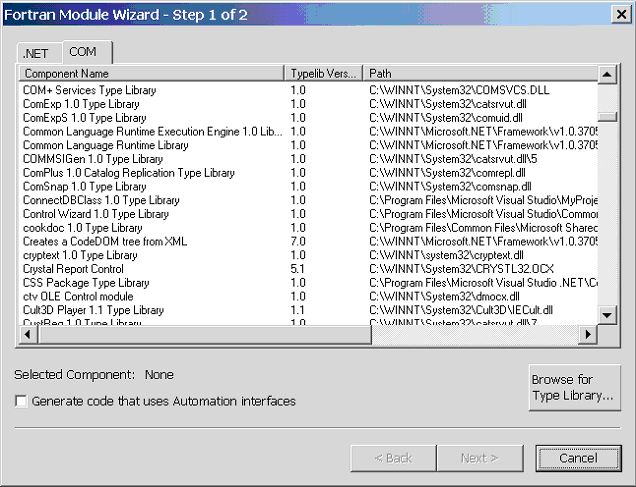Image resolution: width=636 pixels, height=487 pixels.
Task: Select ComPlus 1.0 Catalog Replication Type Library
Action: 308,173
